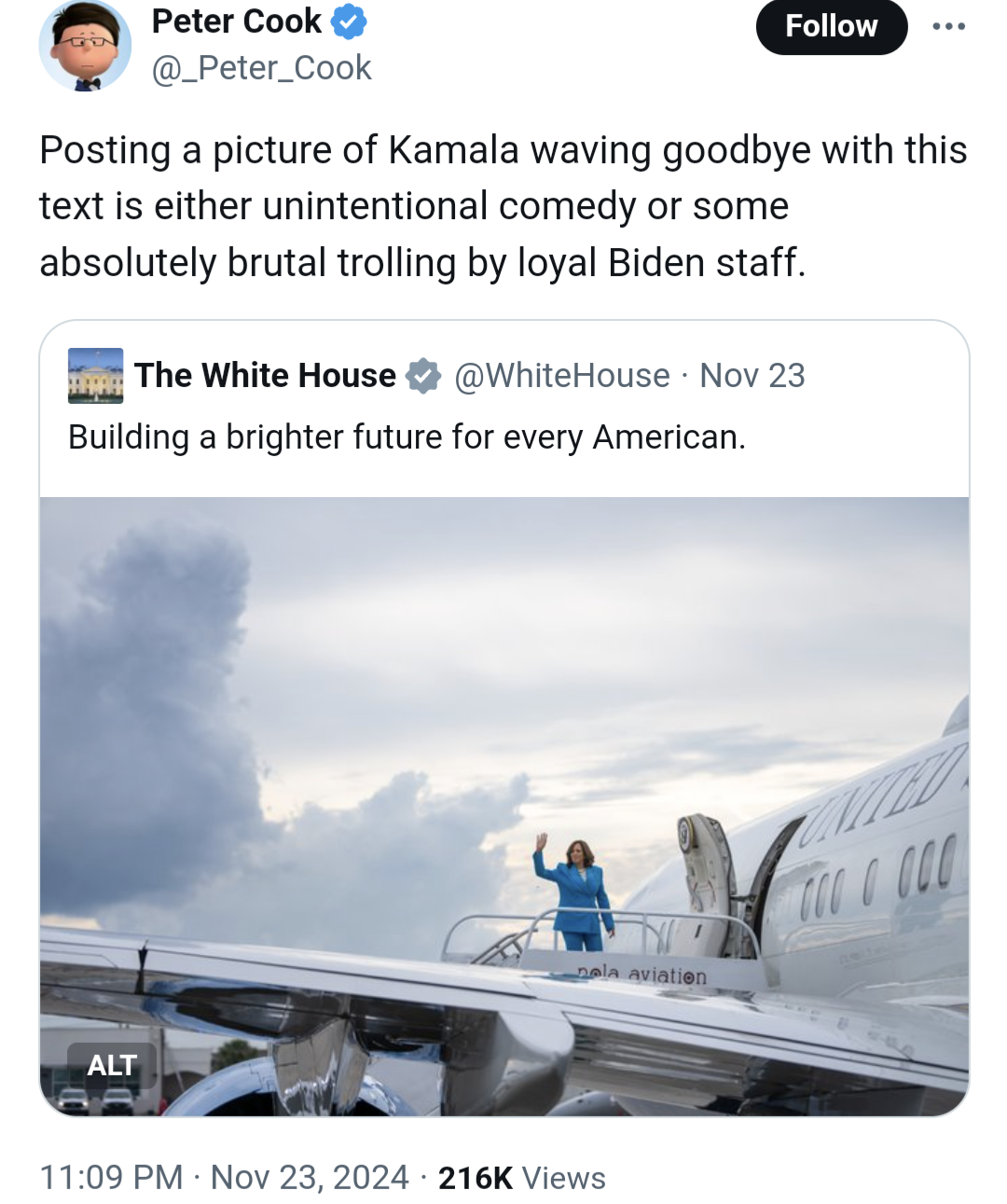
Task: Follow Peter Cook
Action: [831, 26]
